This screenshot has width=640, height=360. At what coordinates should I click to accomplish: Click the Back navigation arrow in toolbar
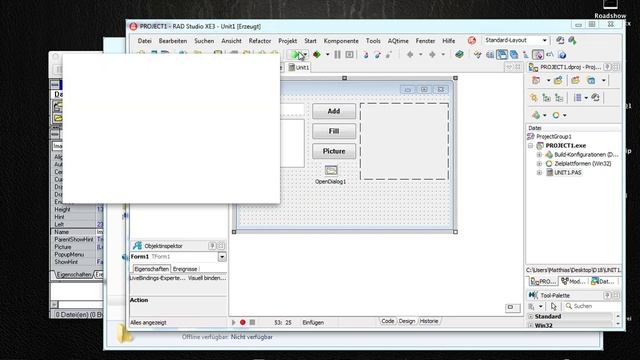[x=410, y=55]
